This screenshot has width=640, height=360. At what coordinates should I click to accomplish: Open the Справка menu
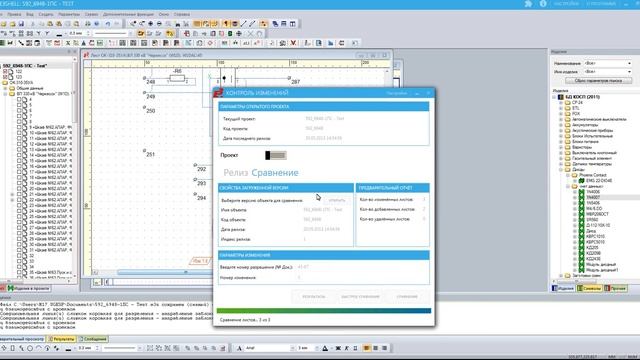tap(182, 14)
